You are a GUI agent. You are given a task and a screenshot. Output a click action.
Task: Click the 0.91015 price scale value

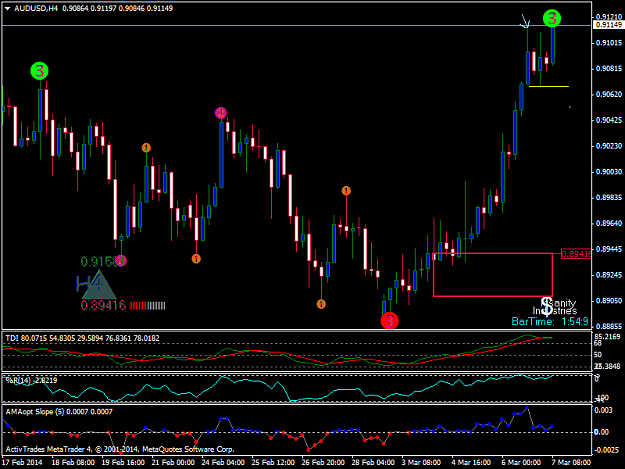point(609,43)
